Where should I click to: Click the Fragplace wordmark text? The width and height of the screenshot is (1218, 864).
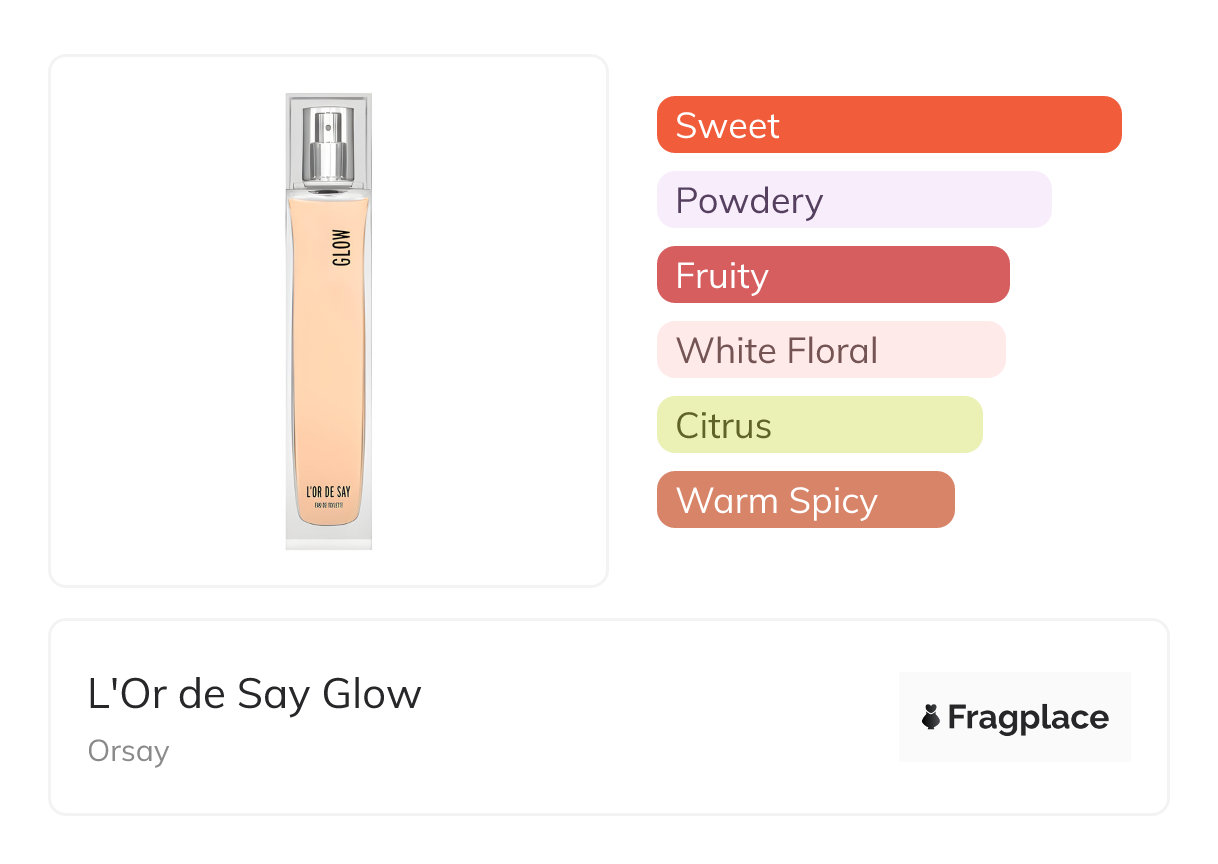point(1027,718)
